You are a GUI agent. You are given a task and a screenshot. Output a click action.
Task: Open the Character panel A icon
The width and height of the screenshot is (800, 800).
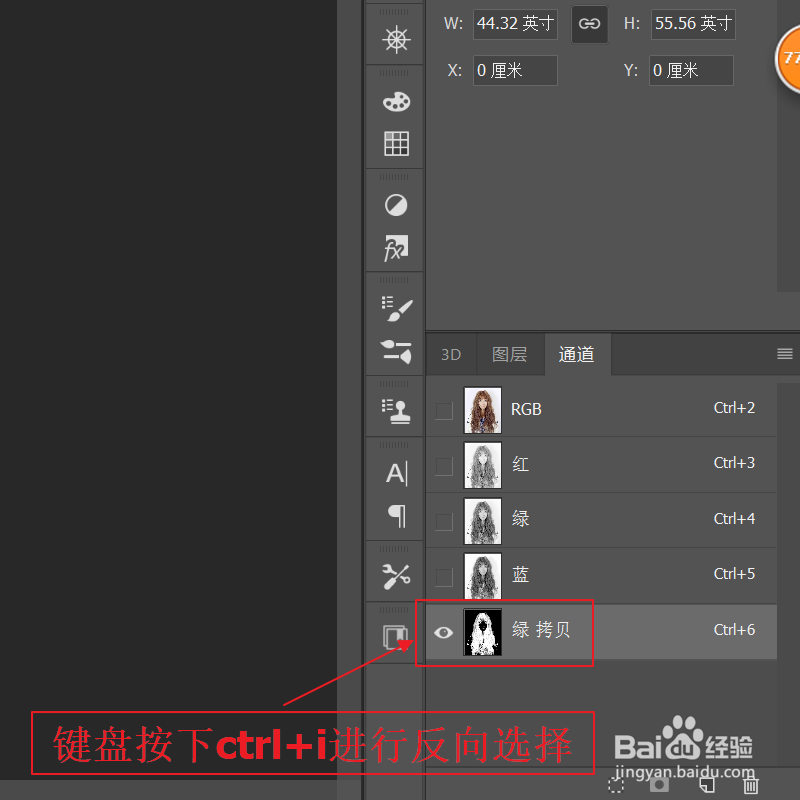pos(396,473)
